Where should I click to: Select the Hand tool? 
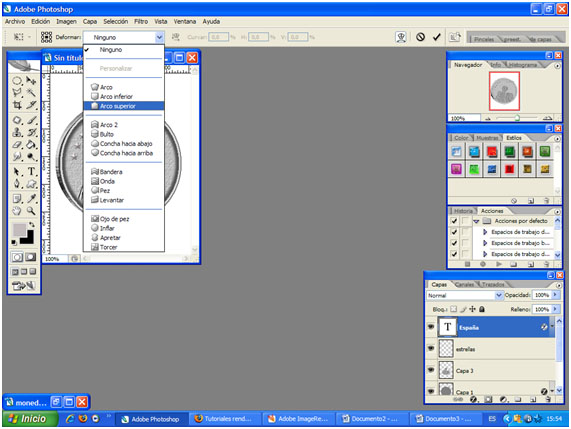point(17,211)
